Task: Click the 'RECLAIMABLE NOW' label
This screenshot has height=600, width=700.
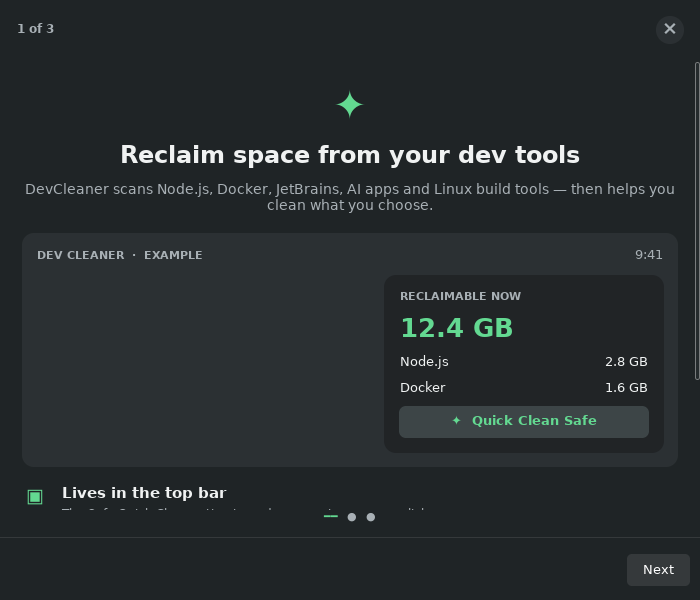Action: tap(460, 296)
